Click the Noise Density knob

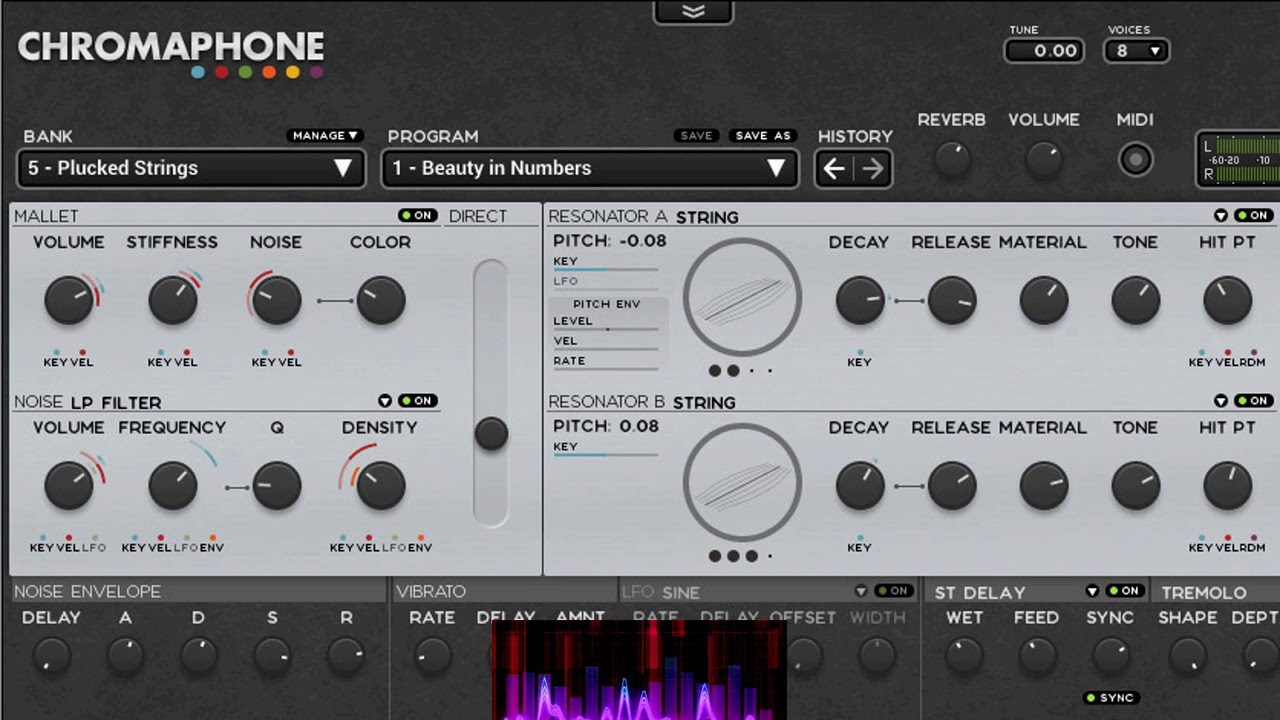pyautogui.click(x=381, y=486)
